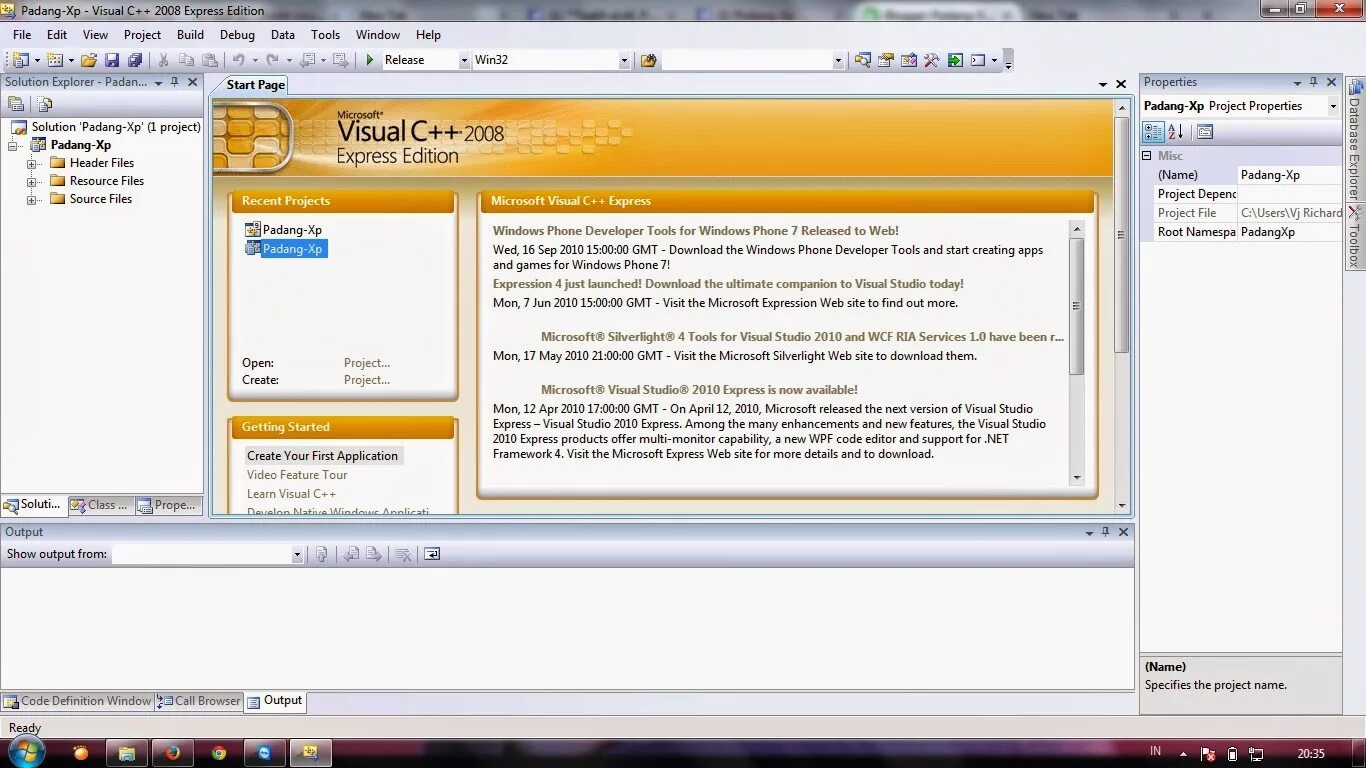Click the Undo arrow icon

click(x=239, y=60)
